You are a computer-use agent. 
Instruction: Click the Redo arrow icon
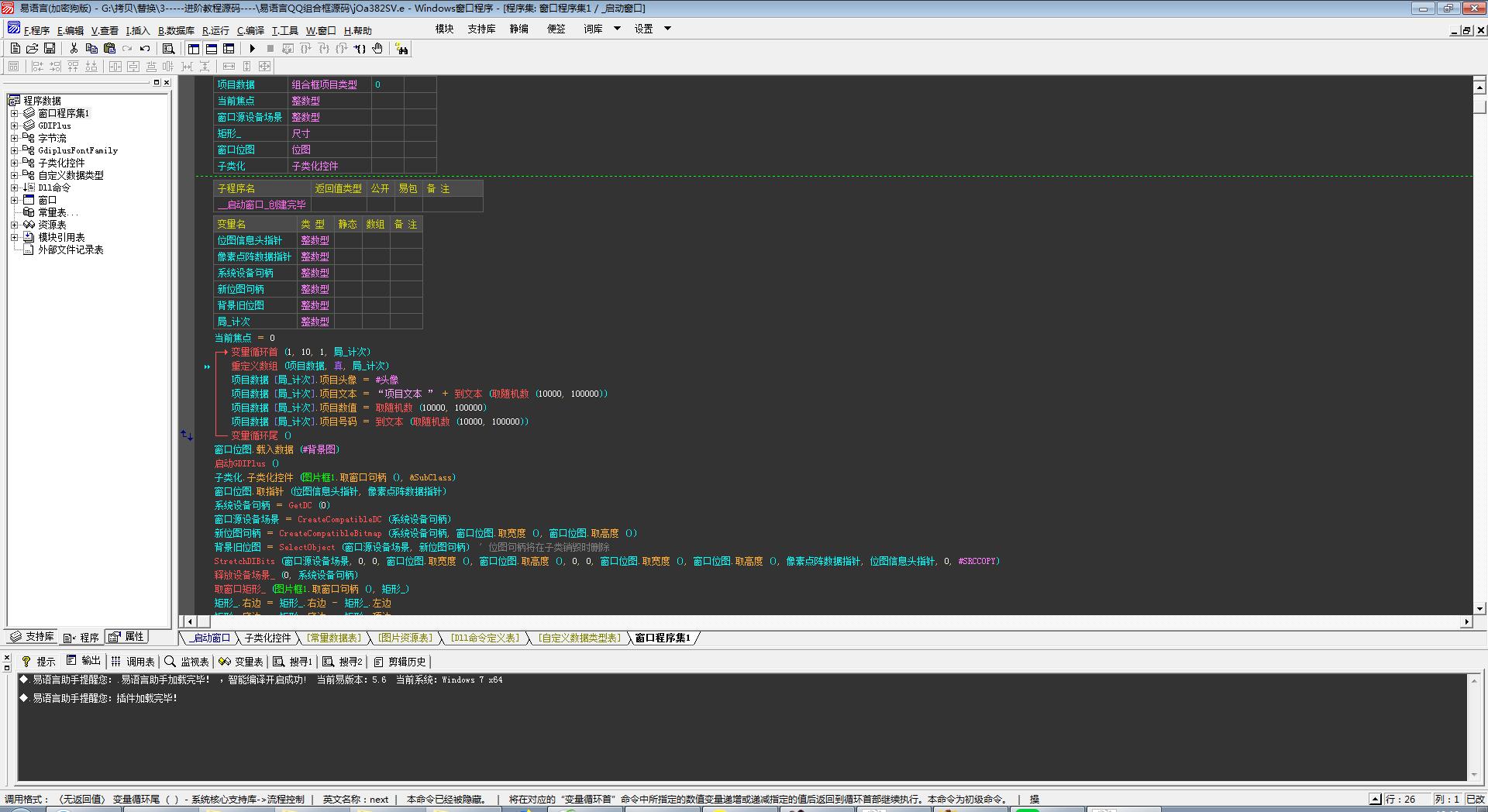[x=127, y=48]
